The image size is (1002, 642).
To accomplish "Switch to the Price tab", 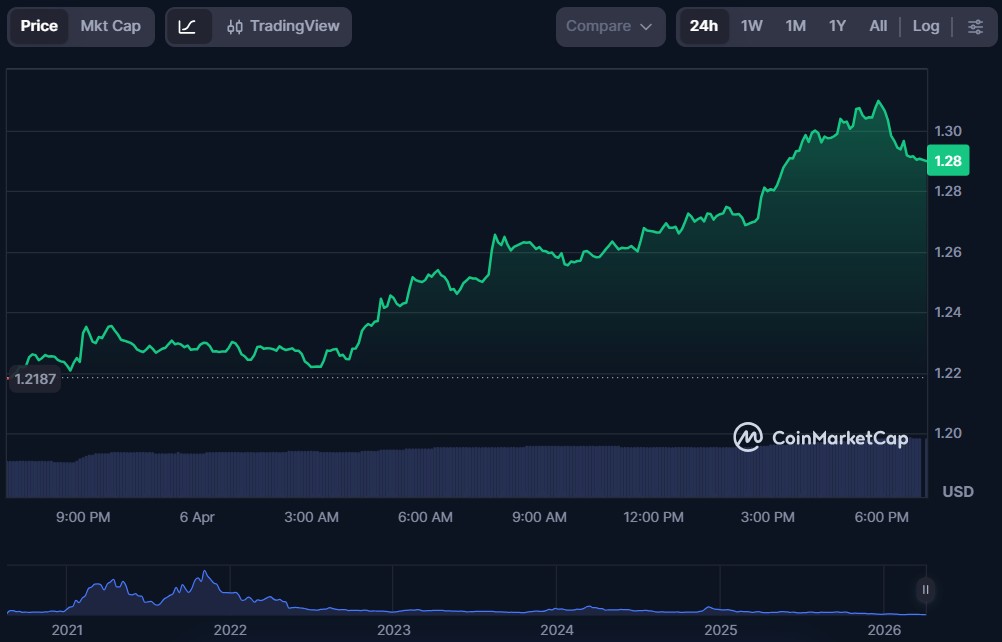I will [x=39, y=27].
